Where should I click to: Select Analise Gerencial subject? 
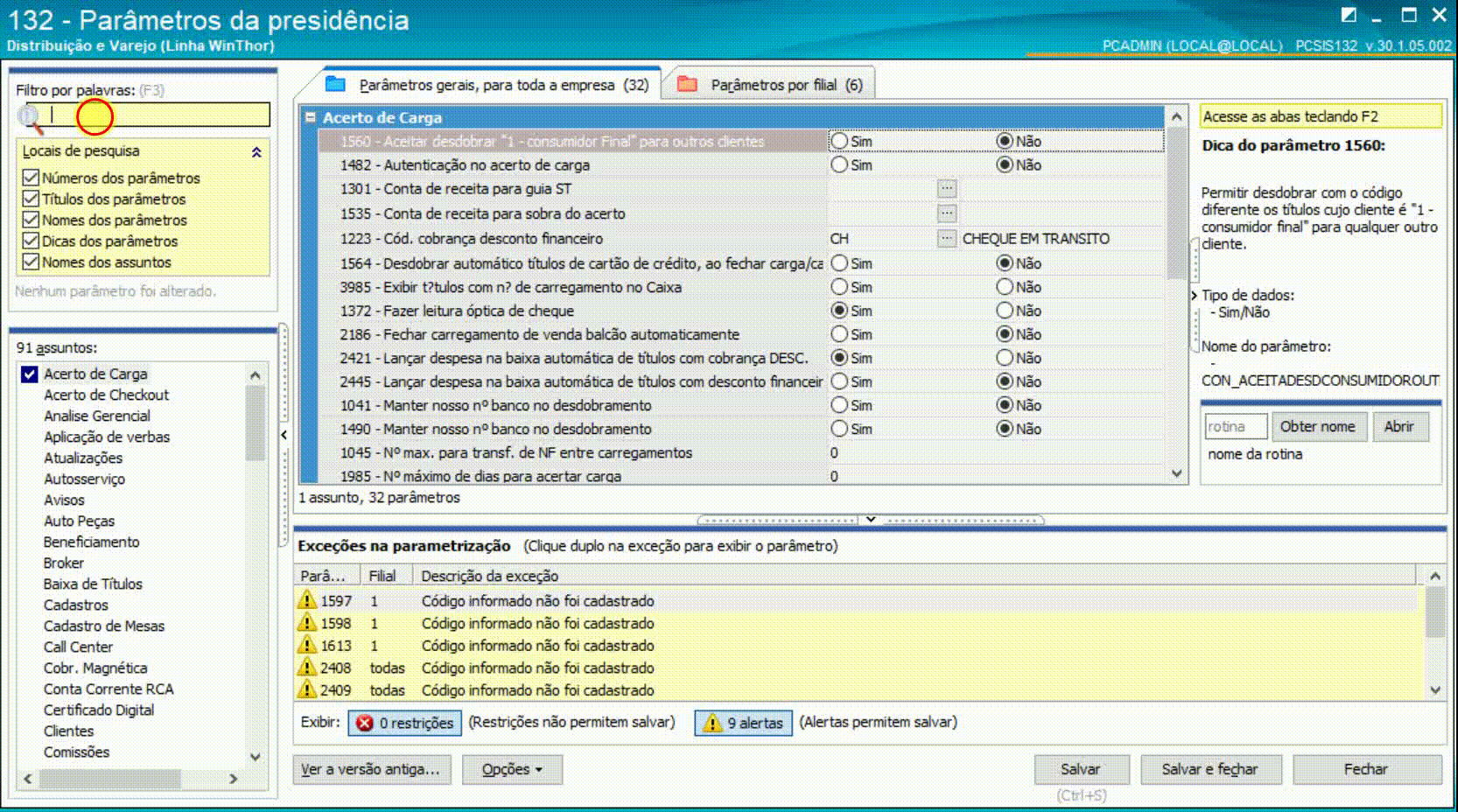[x=97, y=416]
